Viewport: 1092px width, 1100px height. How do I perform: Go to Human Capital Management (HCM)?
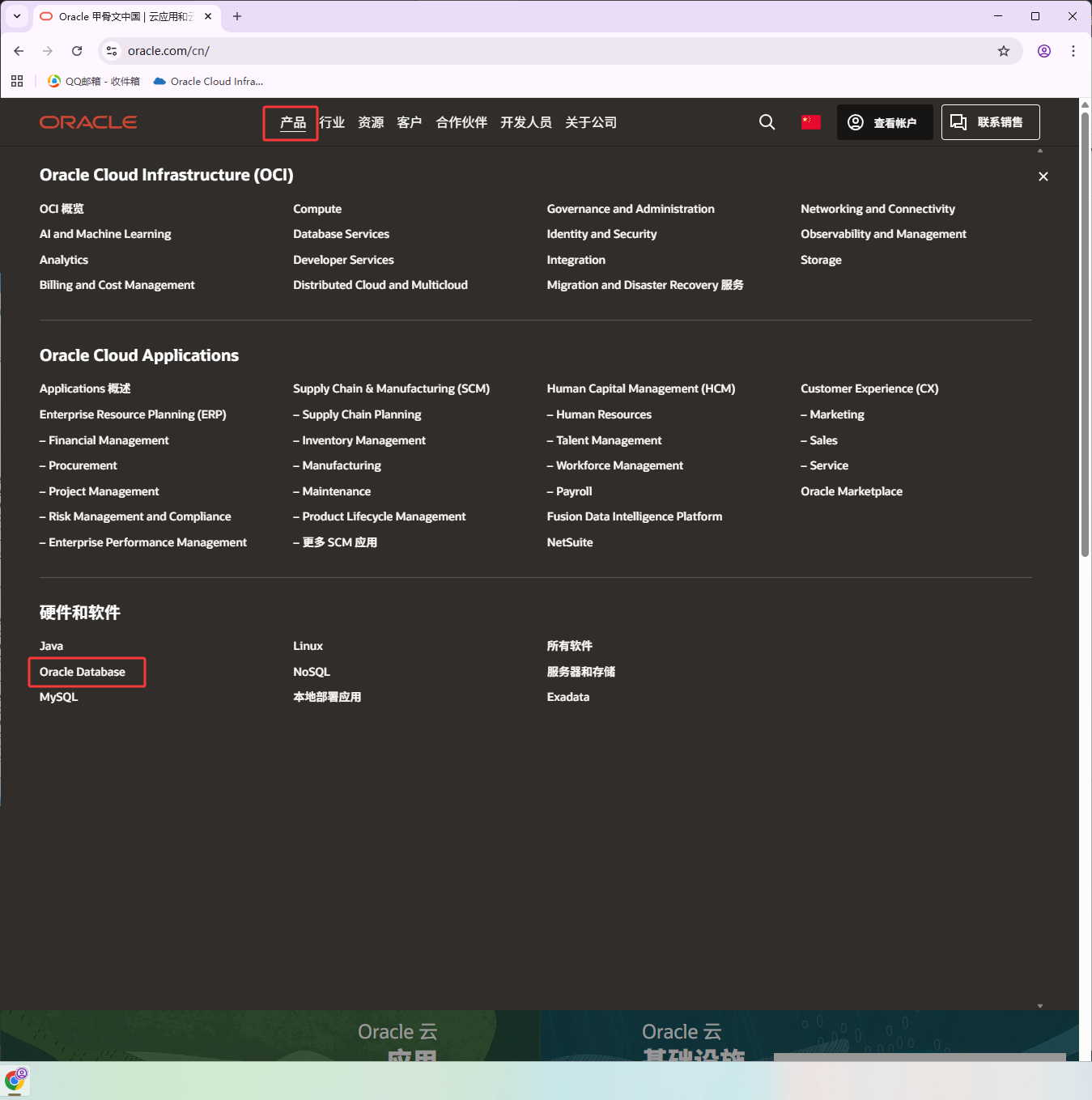coord(641,389)
